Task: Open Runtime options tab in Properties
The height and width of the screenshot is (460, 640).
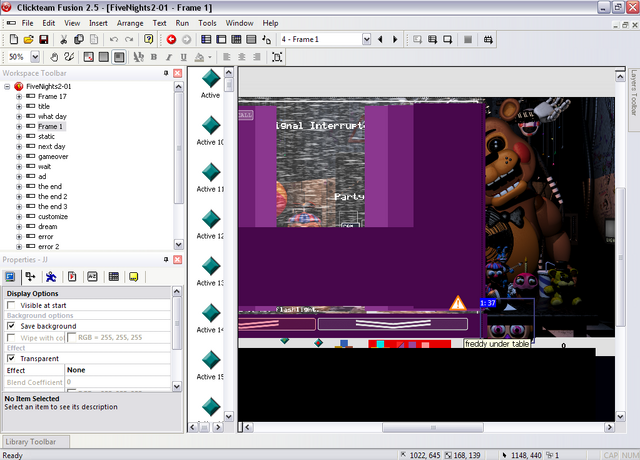Action: [72, 277]
